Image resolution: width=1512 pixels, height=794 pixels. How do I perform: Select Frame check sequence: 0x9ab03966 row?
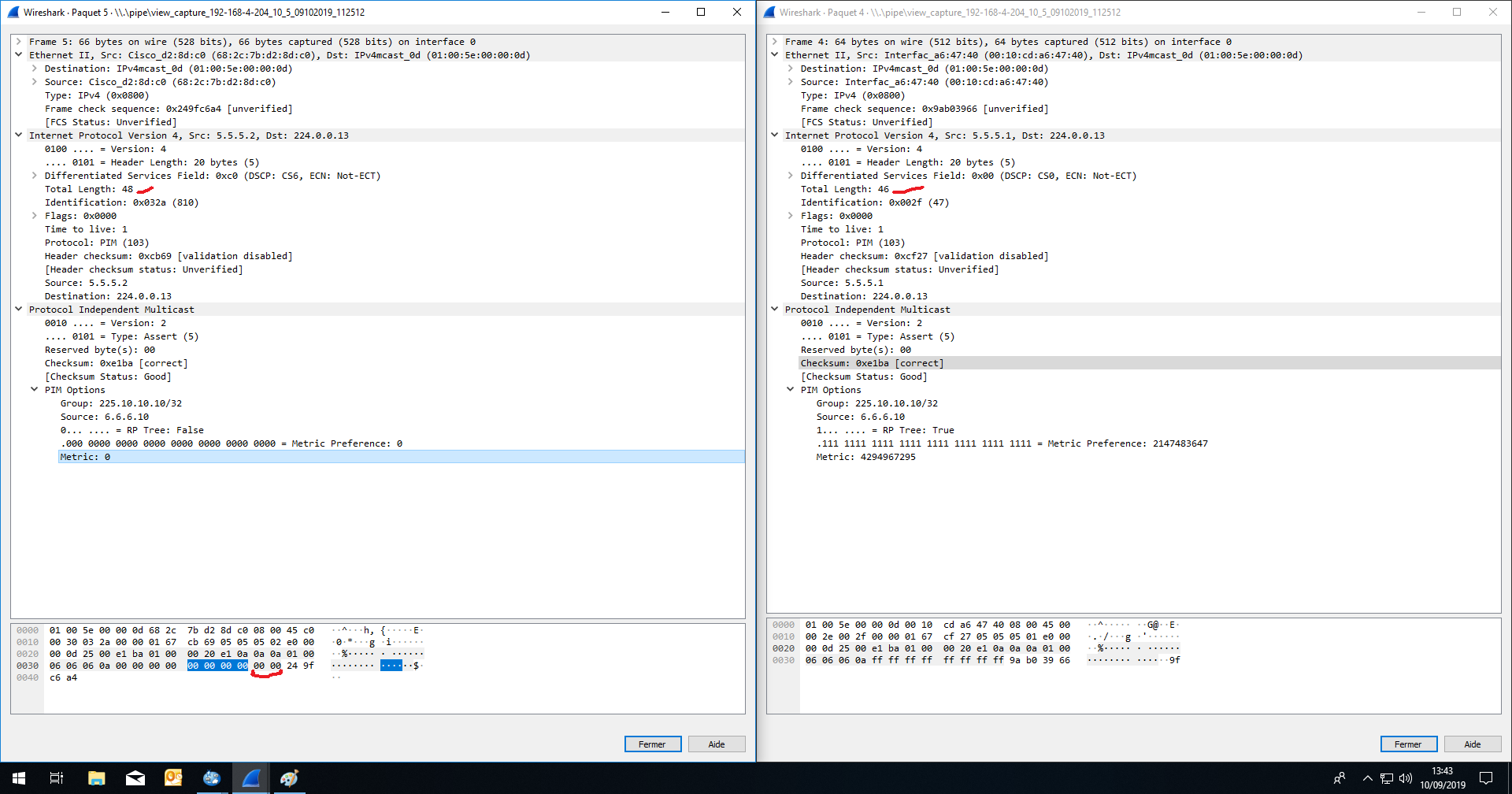click(925, 109)
